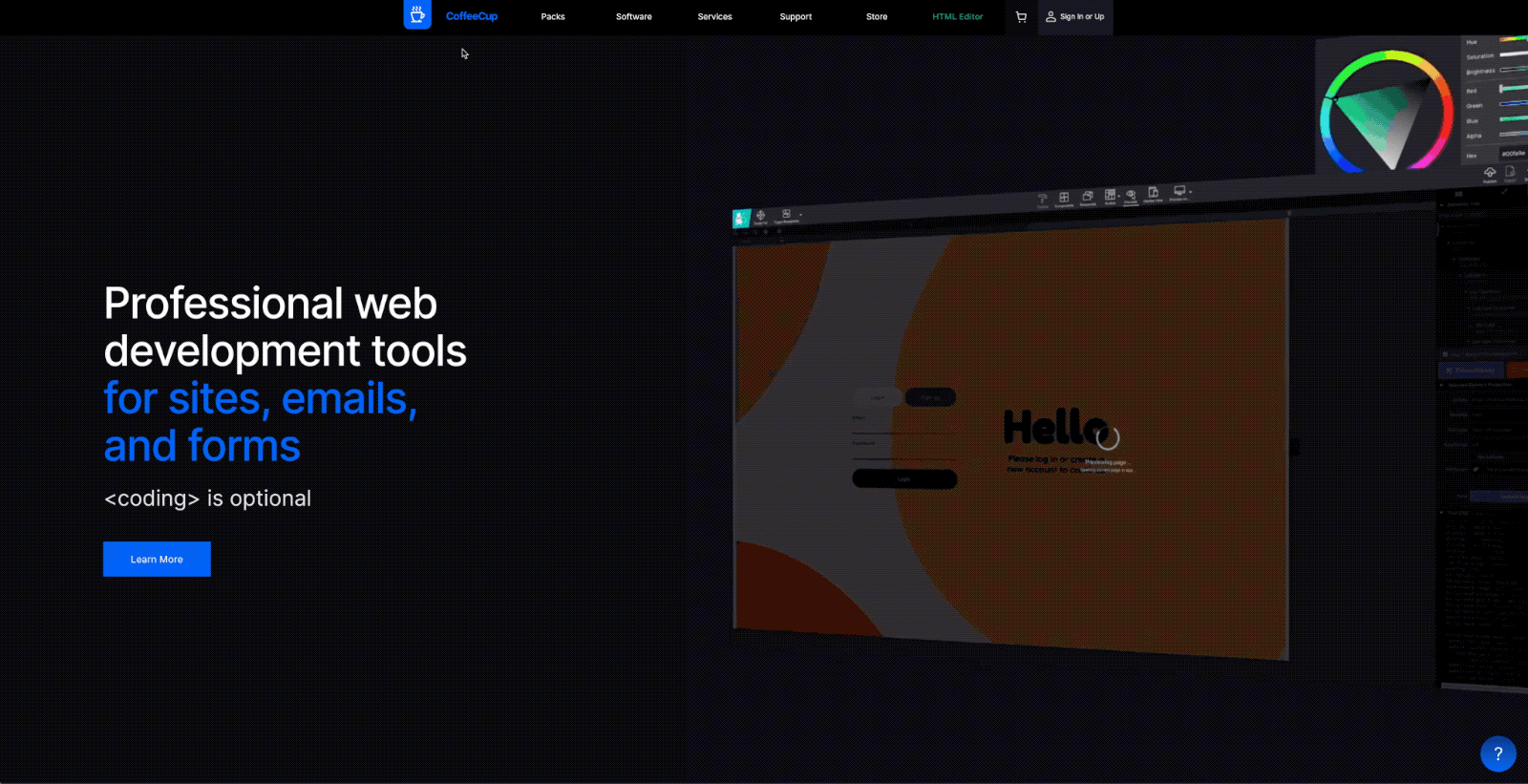Click the Publish cloud icon in the app preview
Image resolution: width=1528 pixels, height=784 pixels.
[x=1490, y=174]
